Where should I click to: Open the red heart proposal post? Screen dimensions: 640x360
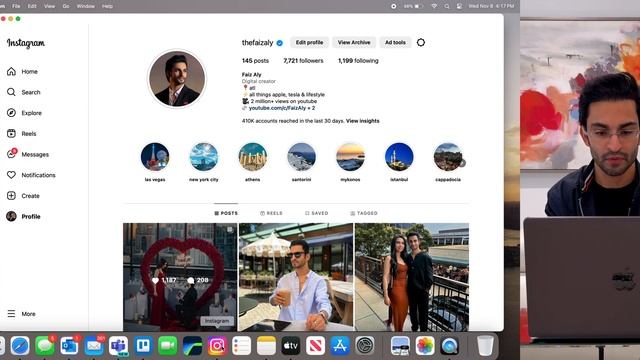[x=180, y=277]
